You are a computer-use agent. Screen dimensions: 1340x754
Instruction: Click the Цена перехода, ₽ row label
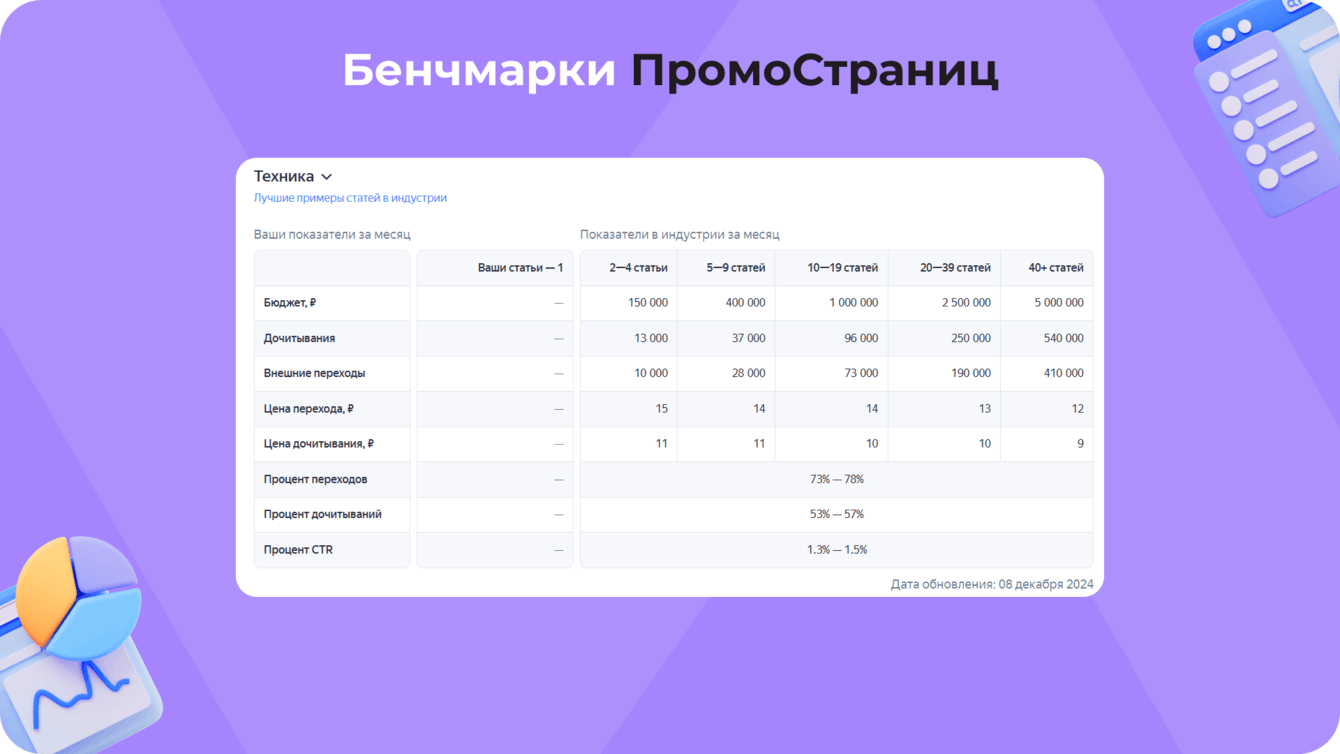(x=309, y=409)
